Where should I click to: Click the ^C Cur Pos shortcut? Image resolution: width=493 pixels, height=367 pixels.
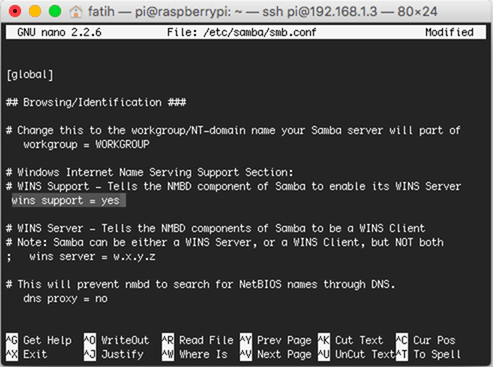coord(425,340)
